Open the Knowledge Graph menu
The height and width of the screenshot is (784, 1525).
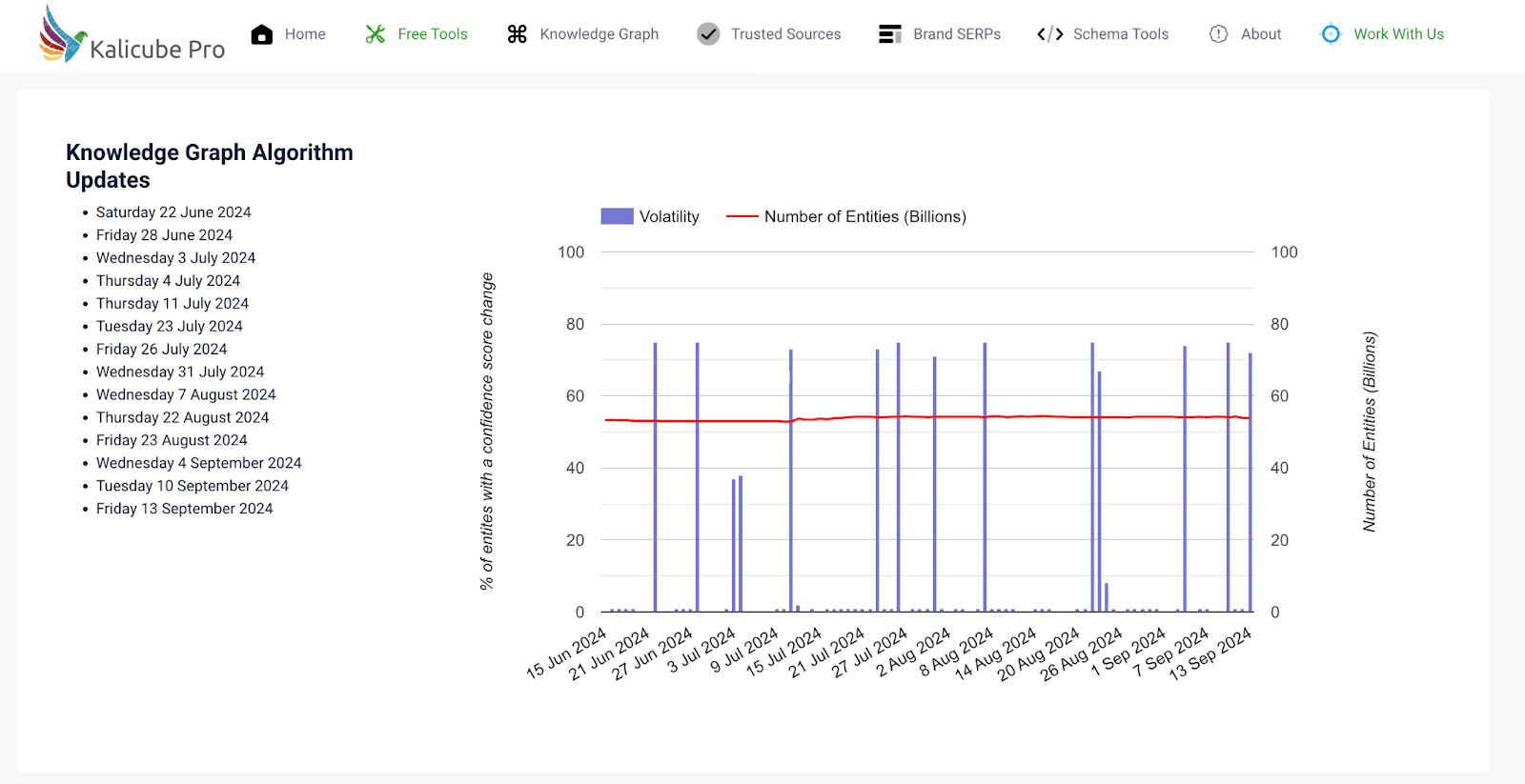tap(600, 34)
